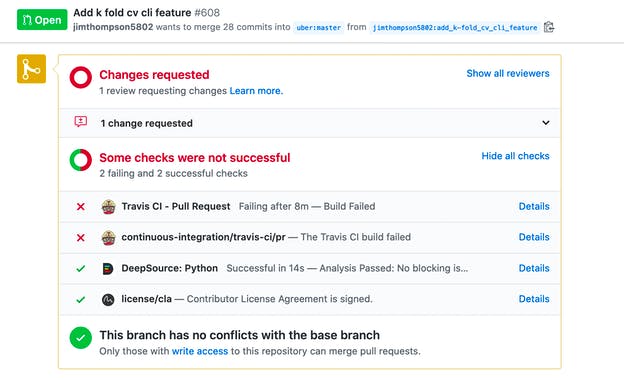
Task: Click '1 change requested' row text
Action: [x=146, y=123]
